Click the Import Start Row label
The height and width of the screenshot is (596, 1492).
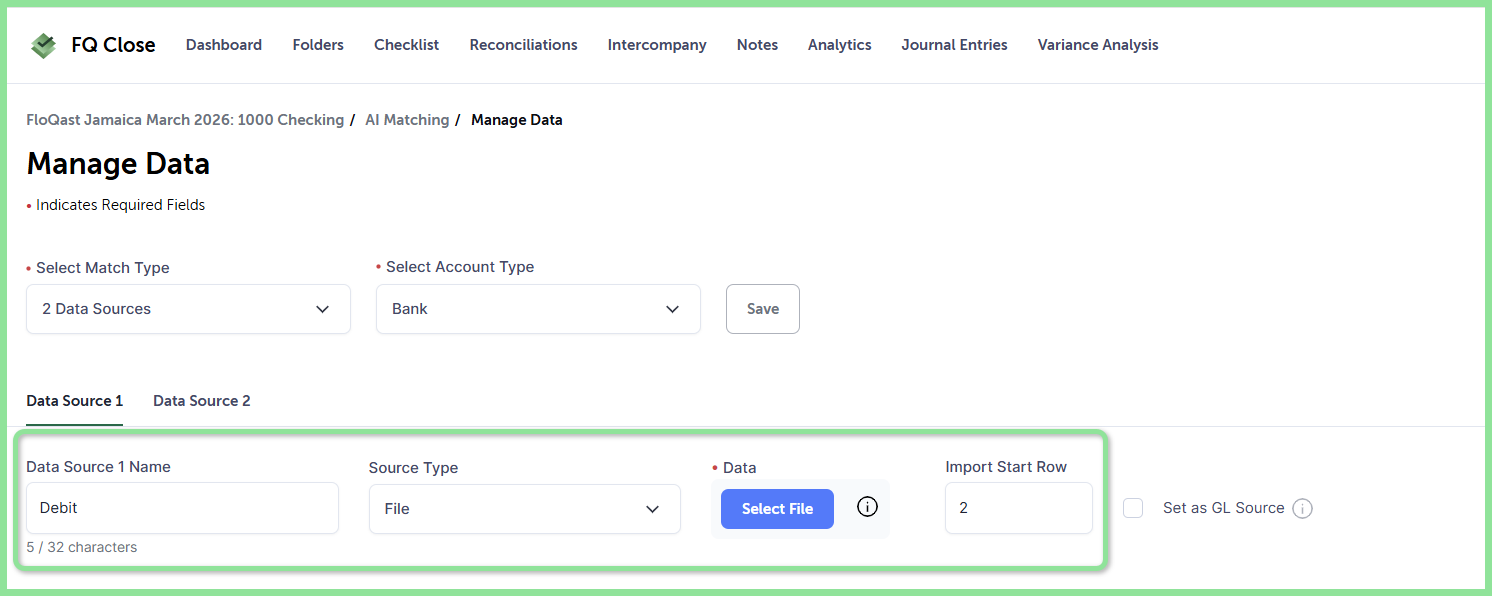tap(1006, 467)
